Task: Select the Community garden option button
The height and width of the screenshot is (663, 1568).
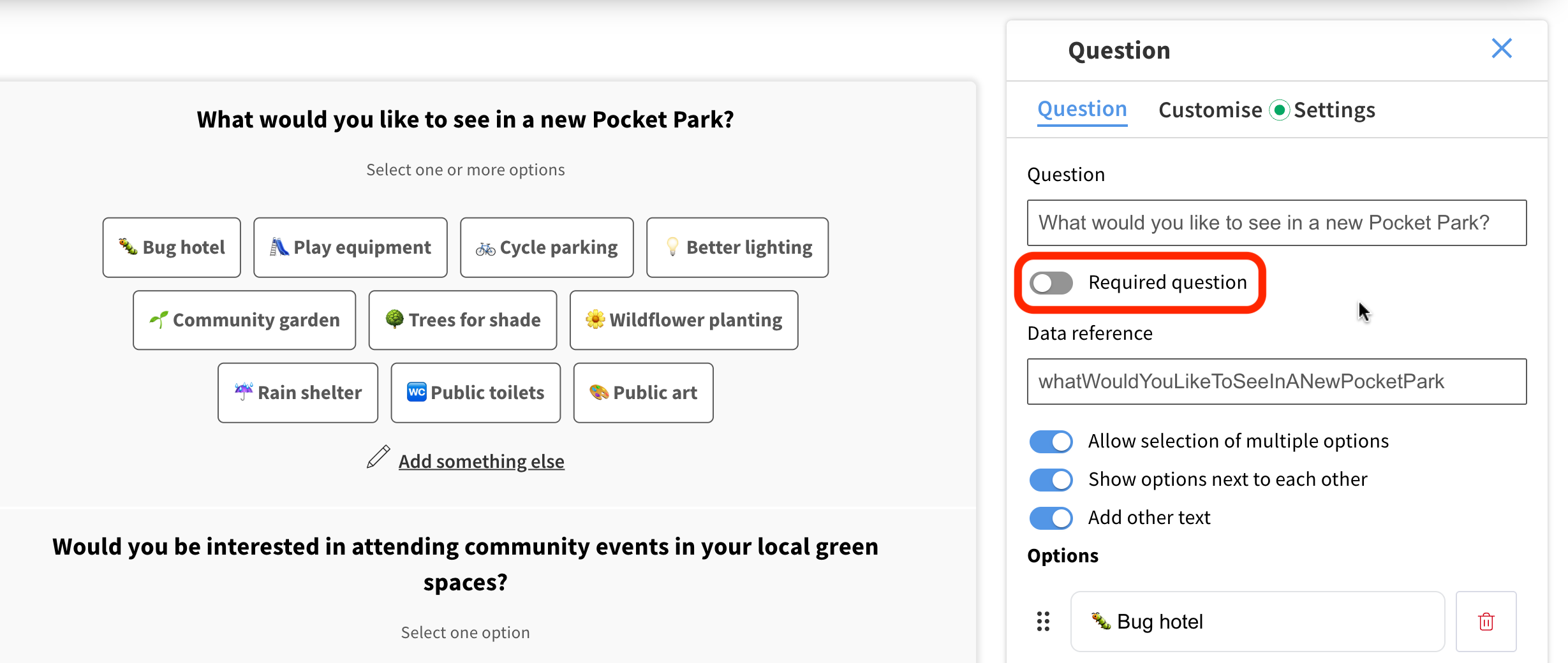Action: click(x=244, y=320)
